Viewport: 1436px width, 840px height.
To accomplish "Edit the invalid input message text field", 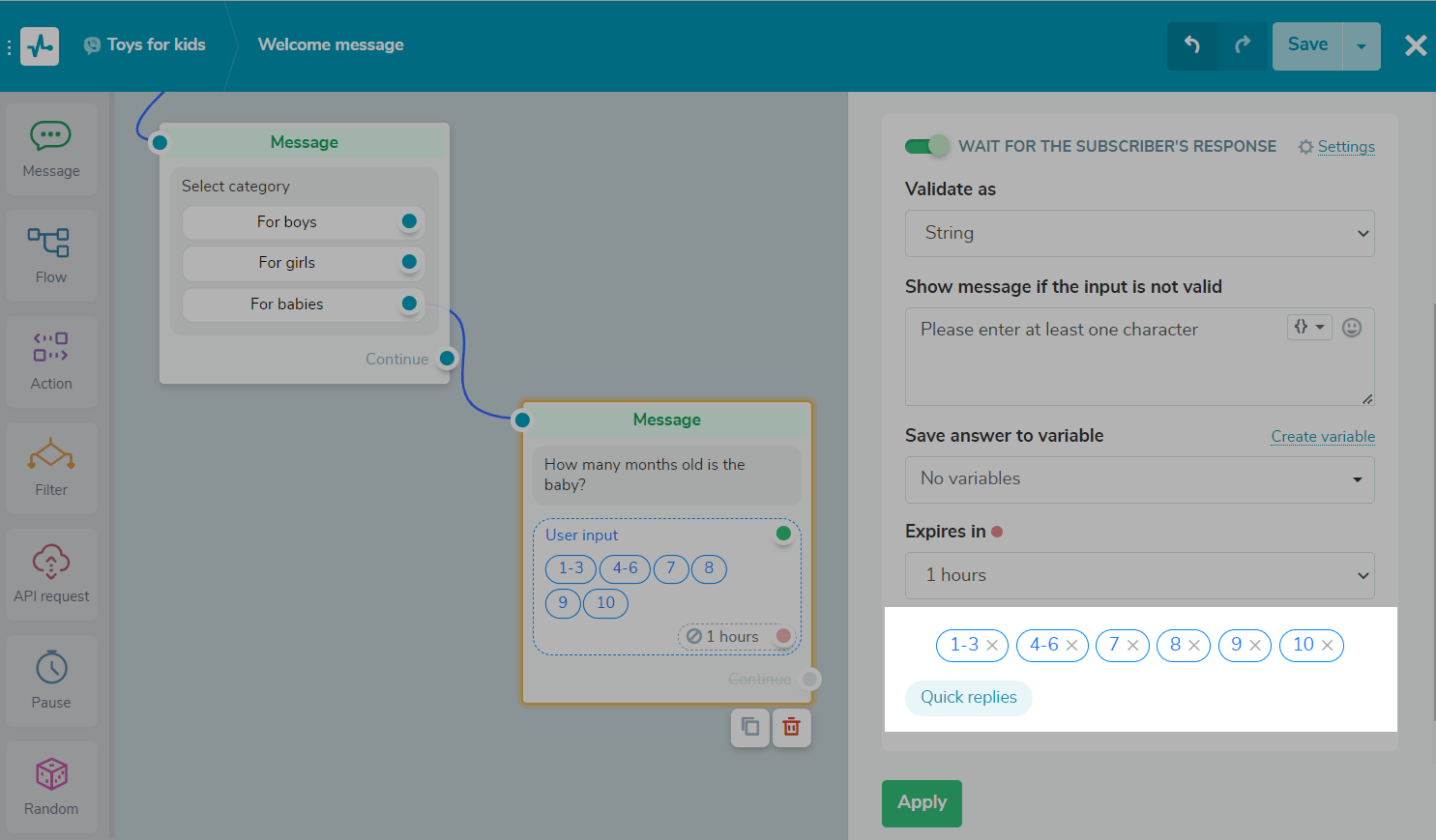I will click(1139, 357).
